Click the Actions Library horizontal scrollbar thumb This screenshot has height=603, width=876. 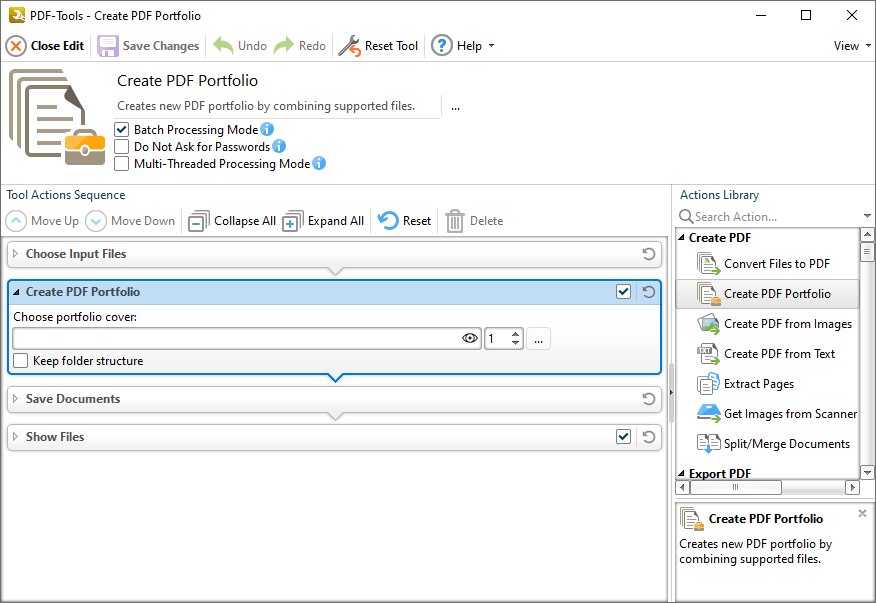(x=736, y=487)
